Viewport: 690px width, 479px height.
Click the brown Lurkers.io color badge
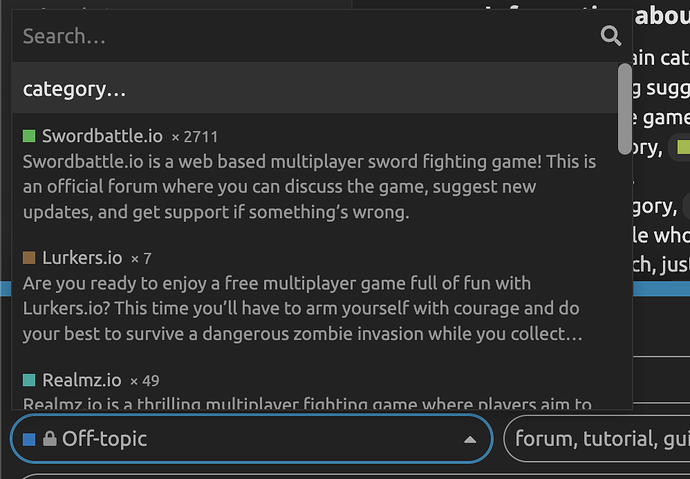point(29,258)
